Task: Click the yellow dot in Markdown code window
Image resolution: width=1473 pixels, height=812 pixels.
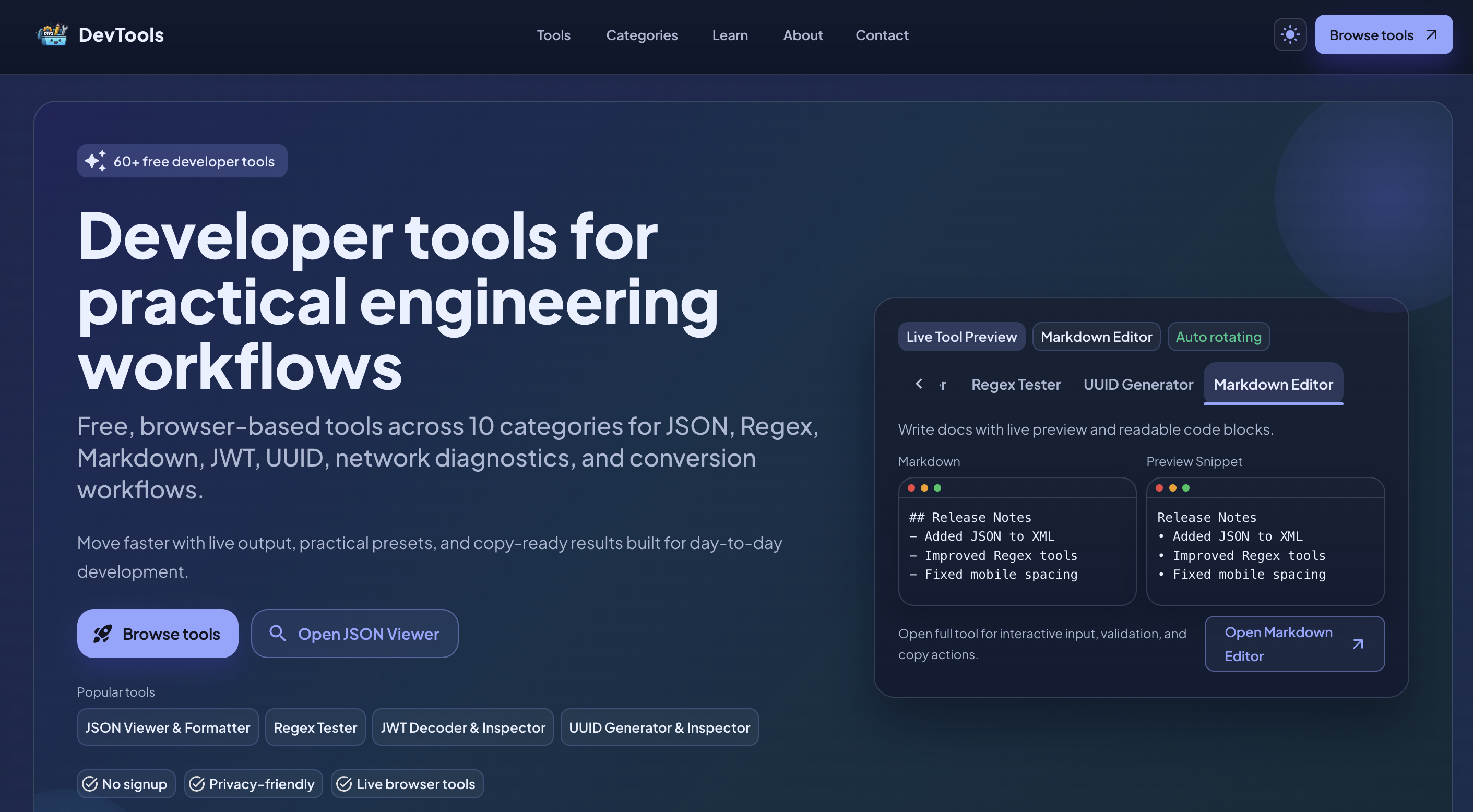Action: pyautogui.click(x=924, y=488)
